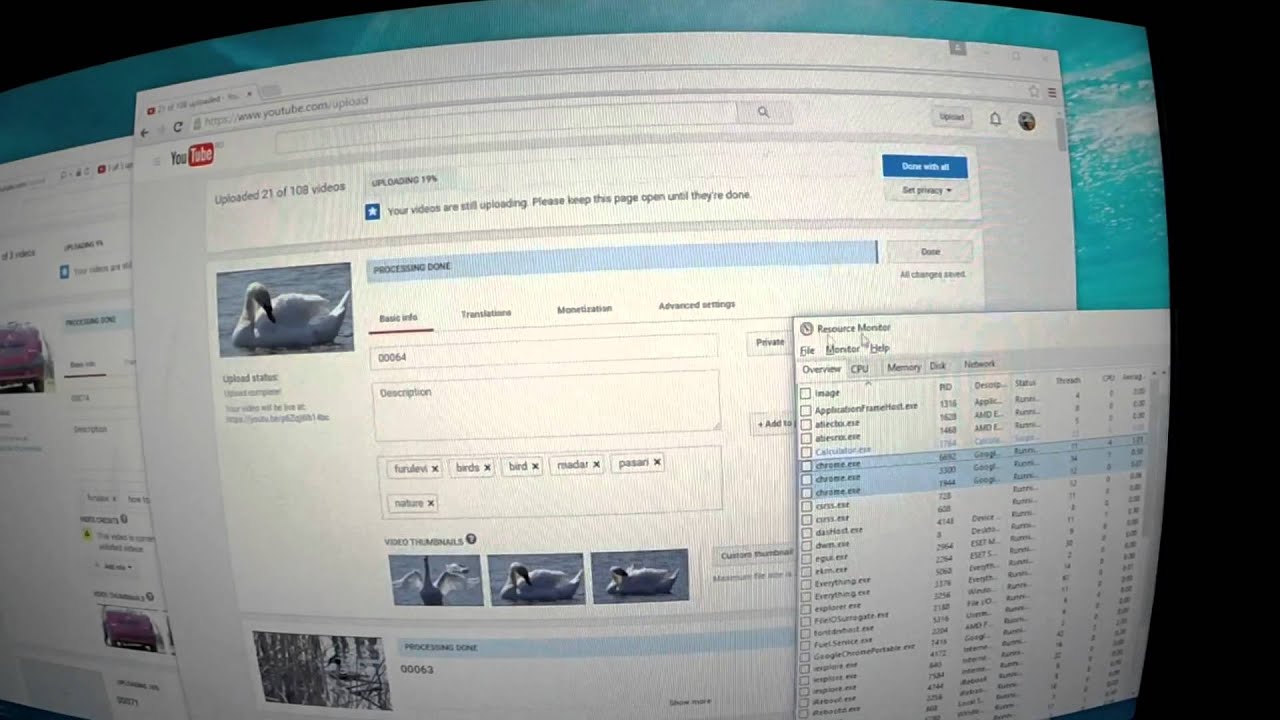Click into the Description text box
Image resolution: width=1280 pixels, height=720 pixels.
pyautogui.click(x=546, y=405)
